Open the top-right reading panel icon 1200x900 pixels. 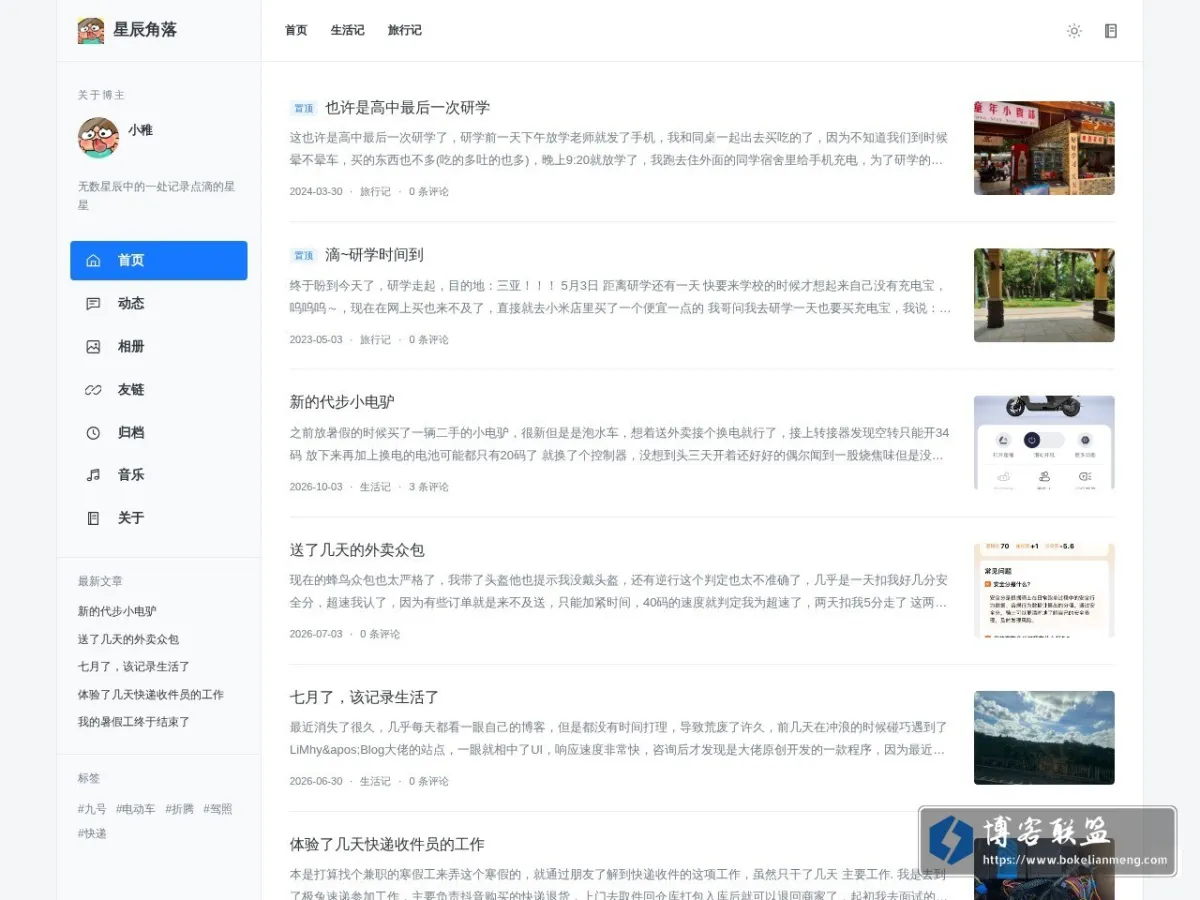coord(1110,31)
